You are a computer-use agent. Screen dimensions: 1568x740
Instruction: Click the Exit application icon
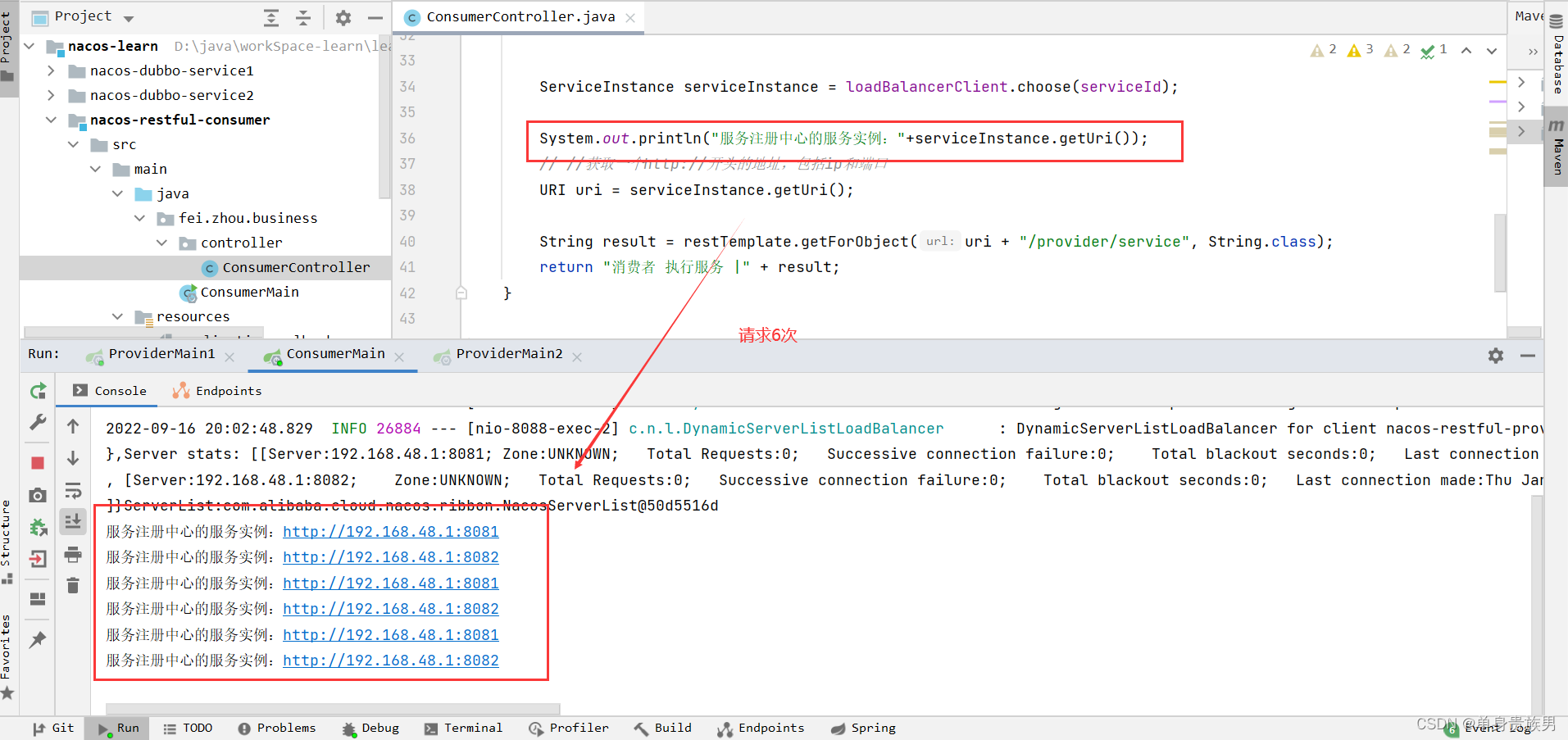[x=38, y=559]
